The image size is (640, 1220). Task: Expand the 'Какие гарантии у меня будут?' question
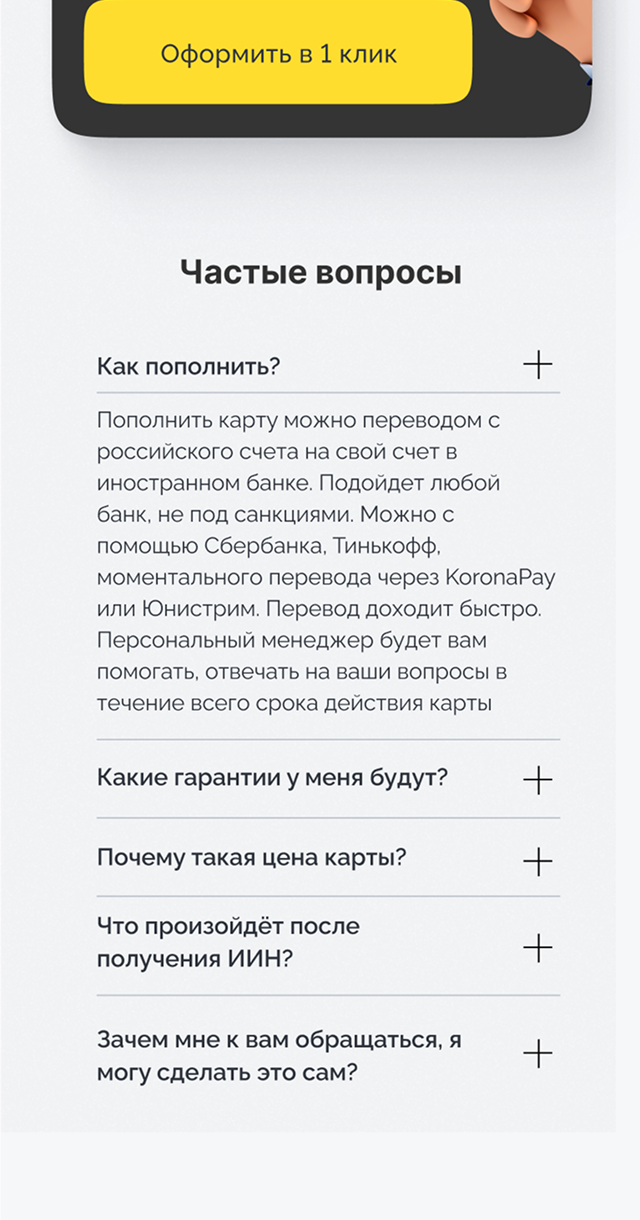coord(271,778)
